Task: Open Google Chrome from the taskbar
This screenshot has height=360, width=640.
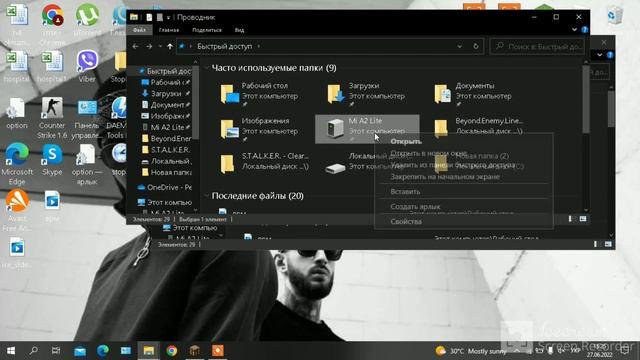Action: (x=172, y=351)
